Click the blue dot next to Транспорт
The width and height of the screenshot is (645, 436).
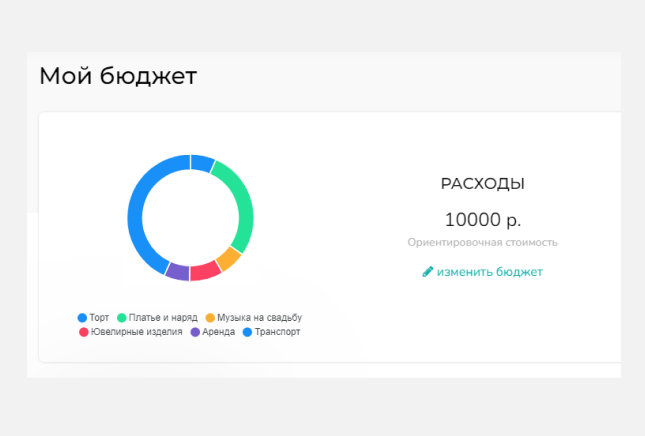(247, 332)
